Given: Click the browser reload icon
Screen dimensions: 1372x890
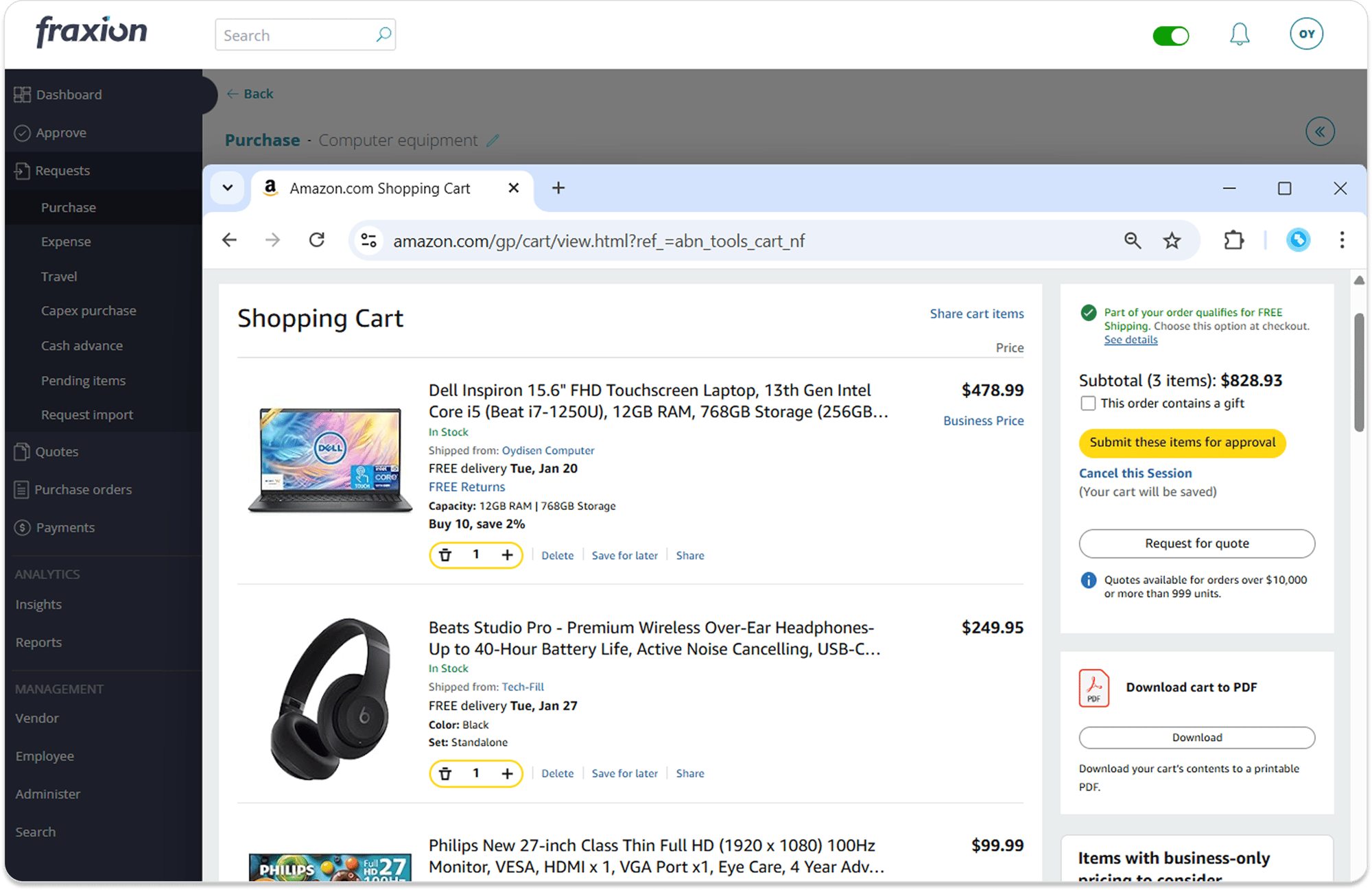Looking at the screenshot, I should pos(316,240).
